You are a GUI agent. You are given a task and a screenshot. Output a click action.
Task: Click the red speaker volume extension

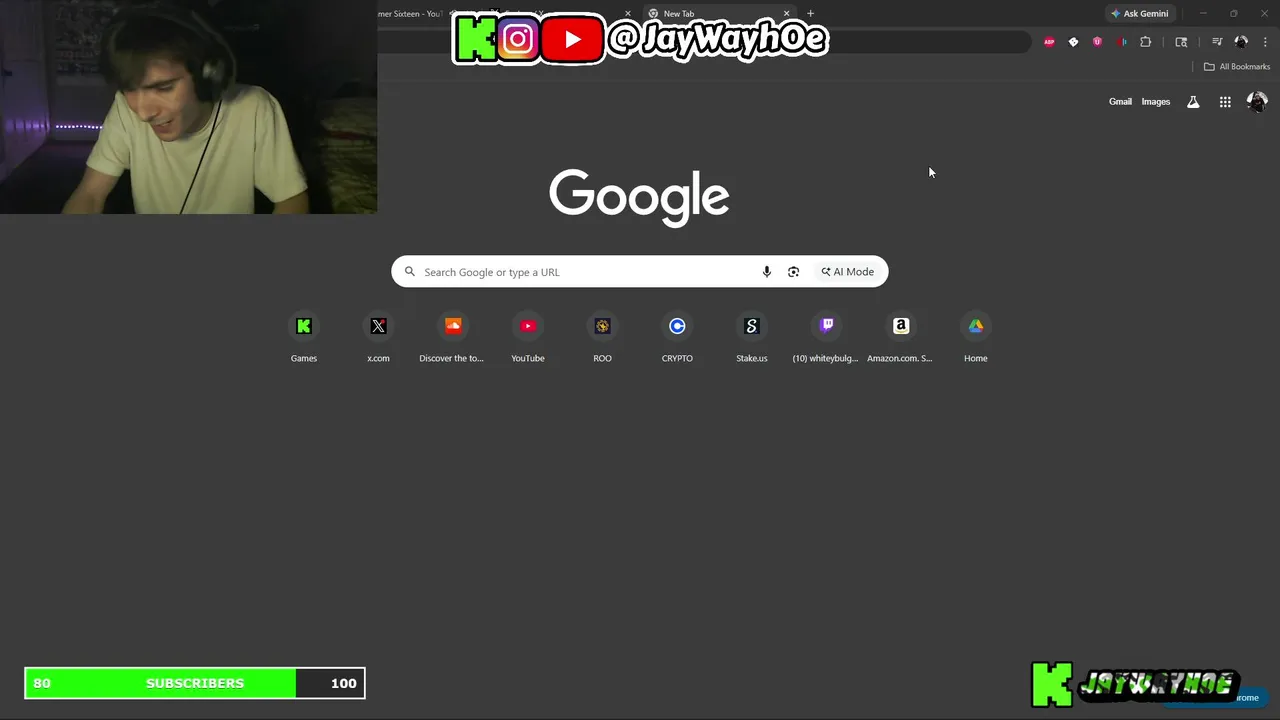tap(1121, 42)
